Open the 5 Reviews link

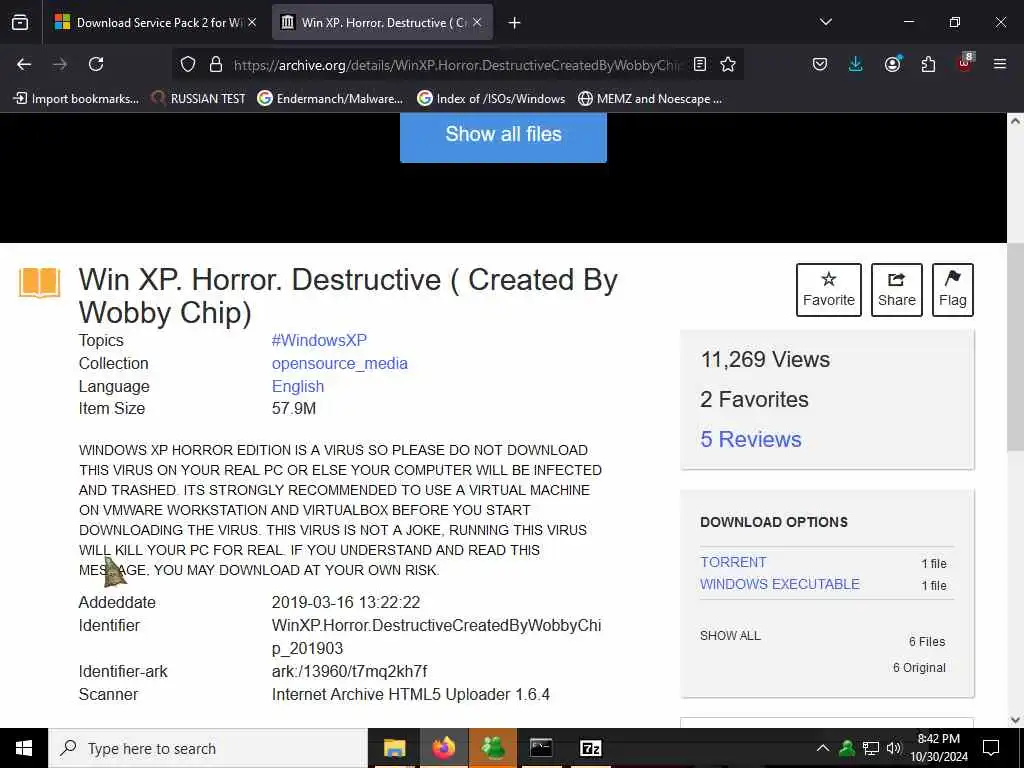point(751,439)
